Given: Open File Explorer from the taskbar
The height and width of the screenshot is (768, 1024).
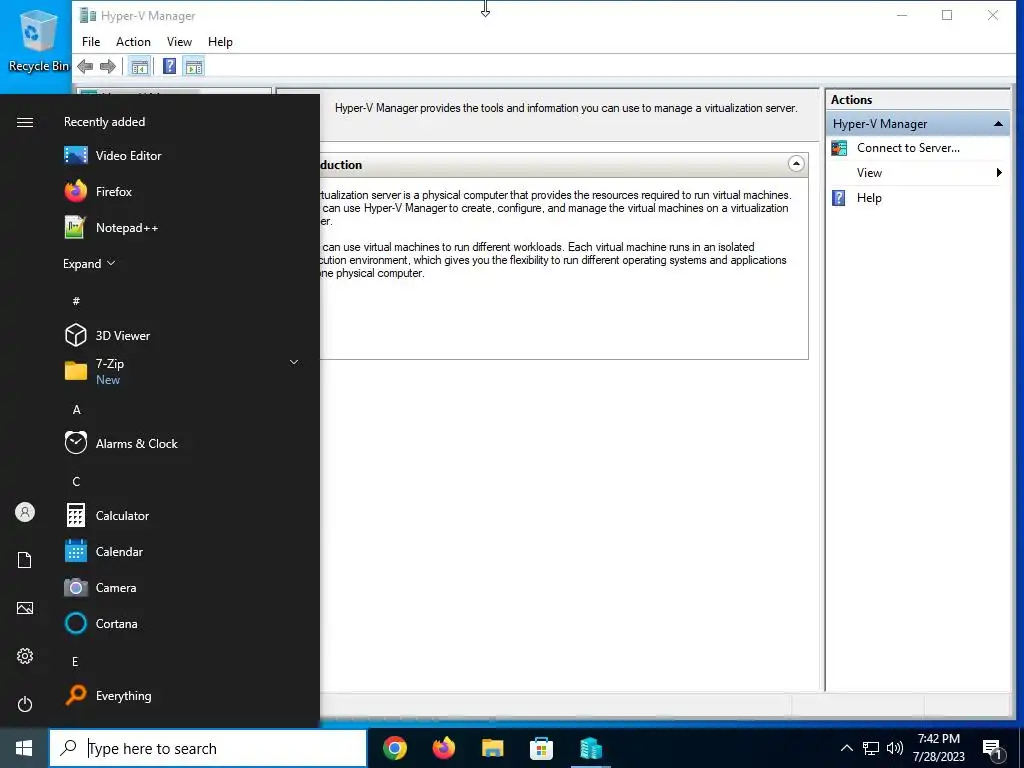Looking at the screenshot, I should [492, 748].
